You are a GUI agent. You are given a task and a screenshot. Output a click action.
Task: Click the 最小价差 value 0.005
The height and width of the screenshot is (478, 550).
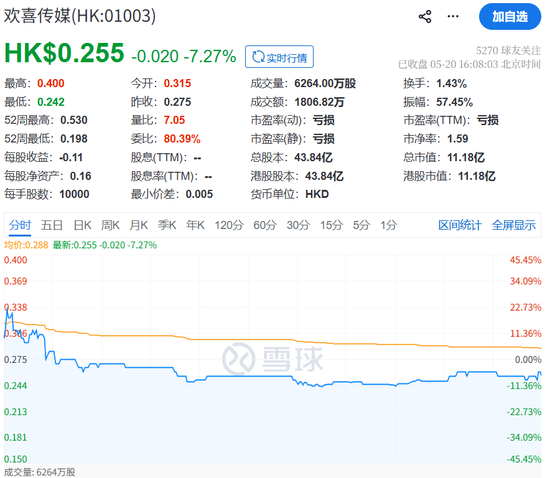[x=199, y=194]
